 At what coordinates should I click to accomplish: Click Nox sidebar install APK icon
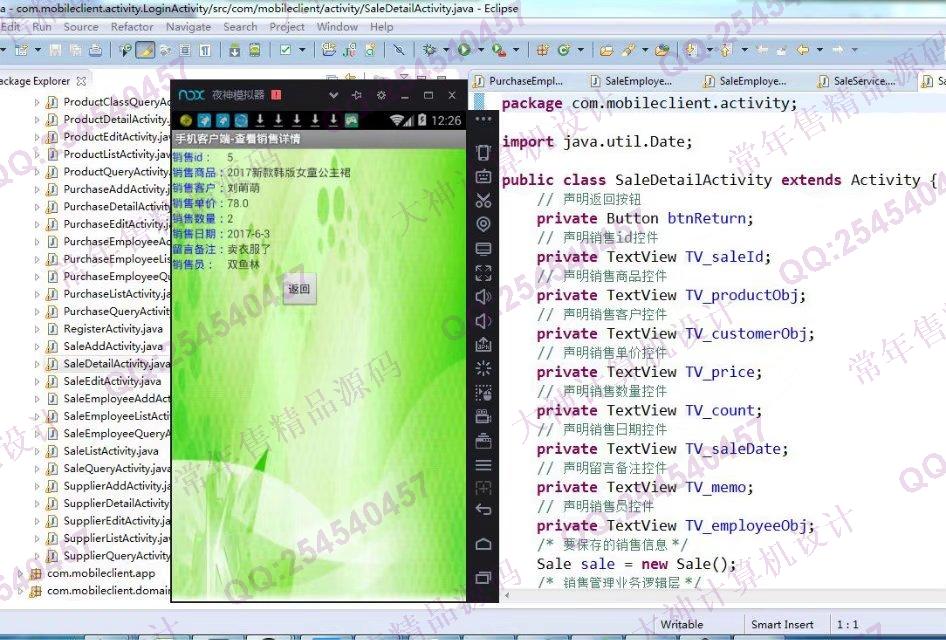[483, 344]
